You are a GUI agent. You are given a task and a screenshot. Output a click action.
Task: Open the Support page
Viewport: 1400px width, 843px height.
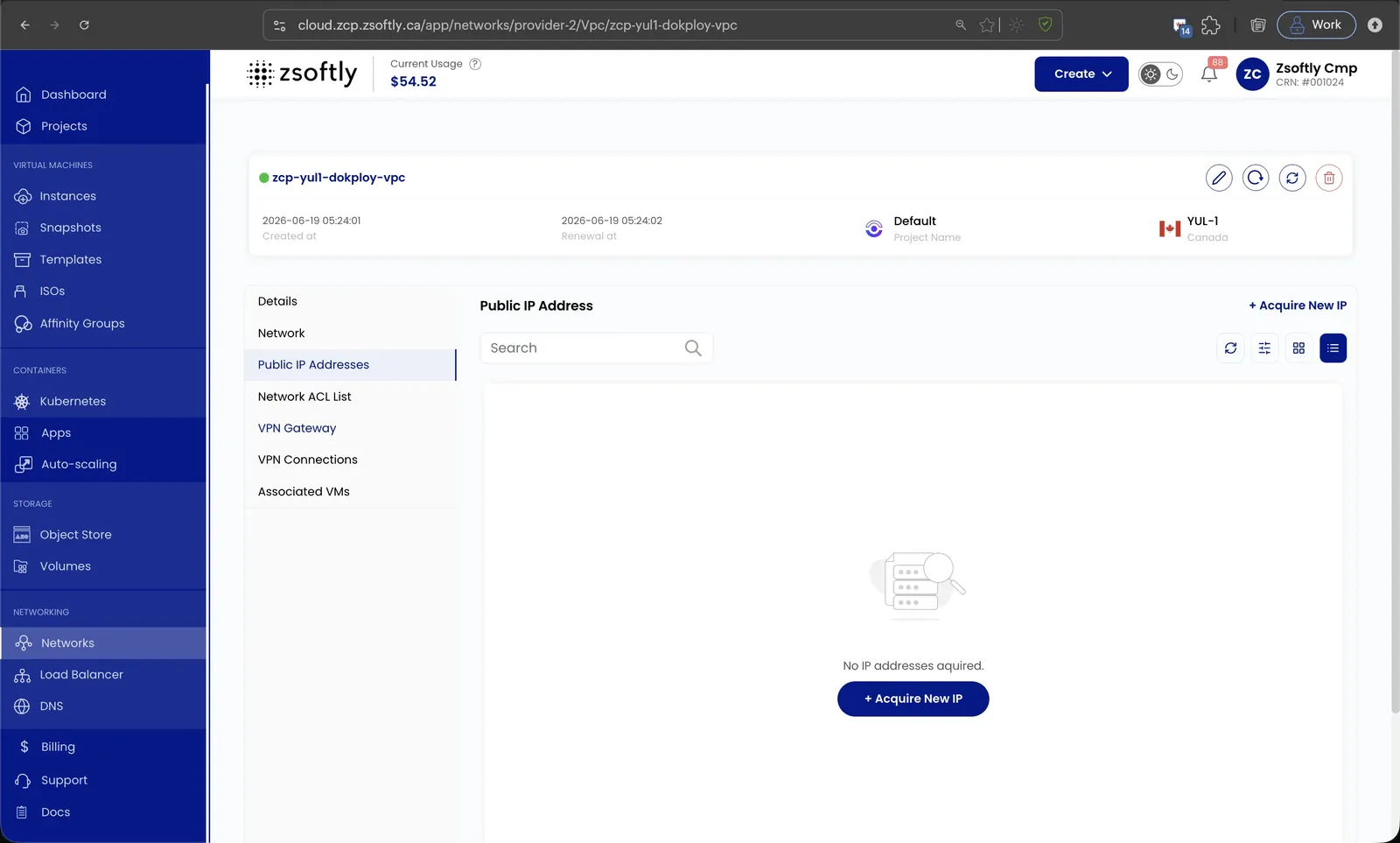[x=64, y=780]
